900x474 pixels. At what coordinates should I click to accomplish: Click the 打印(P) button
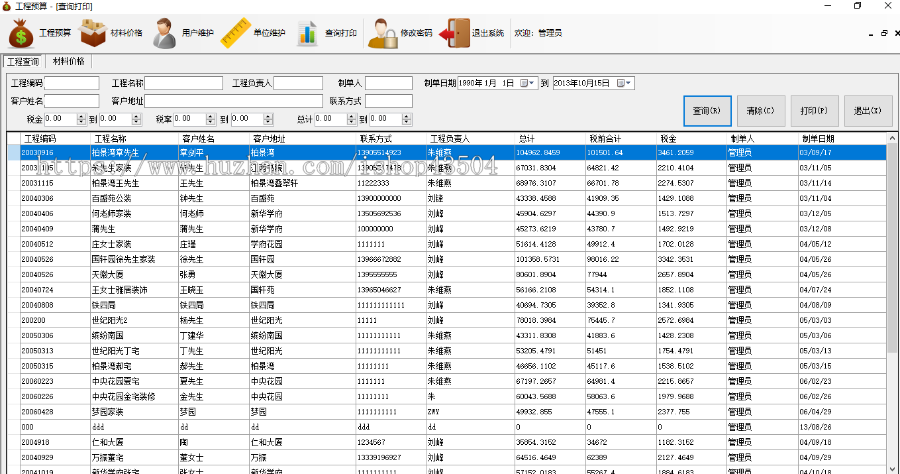click(x=814, y=111)
